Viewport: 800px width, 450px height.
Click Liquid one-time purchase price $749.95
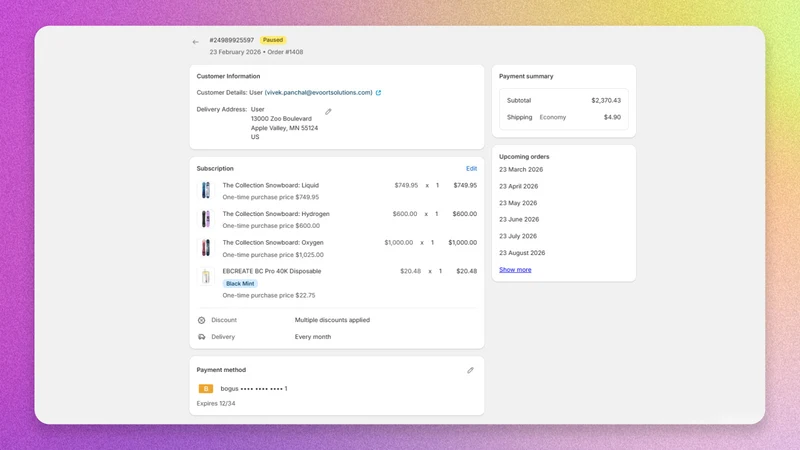pyautogui.click(x=270, y=197)
